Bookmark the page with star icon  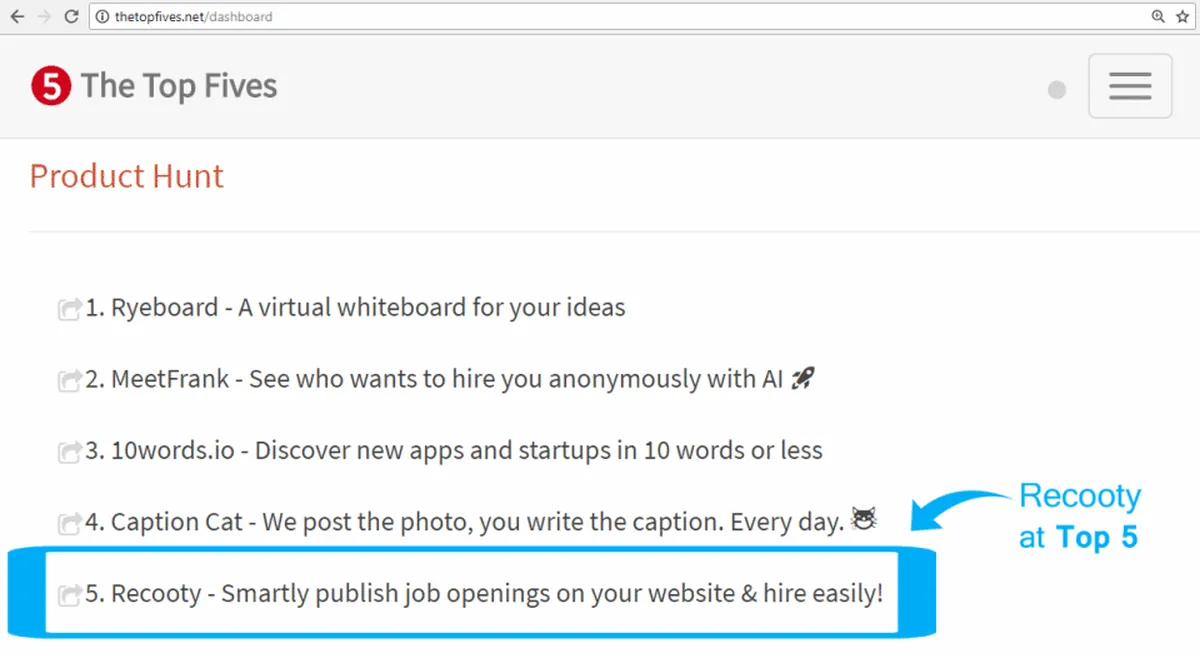pos(1182,16)
